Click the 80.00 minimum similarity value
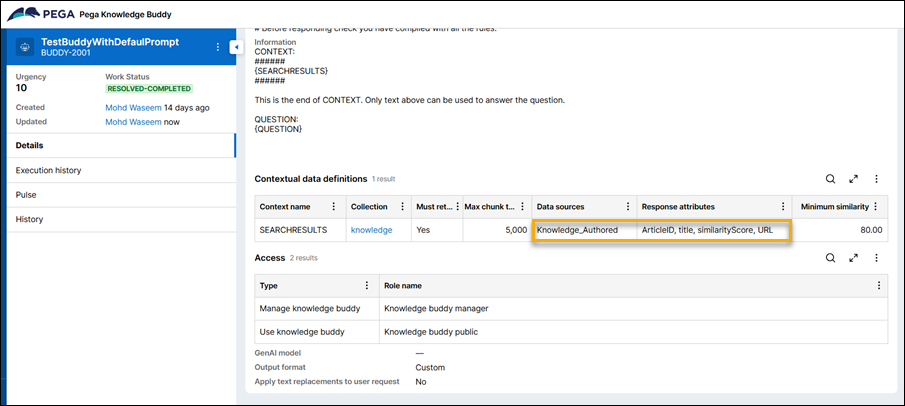 tap(871, 230)
